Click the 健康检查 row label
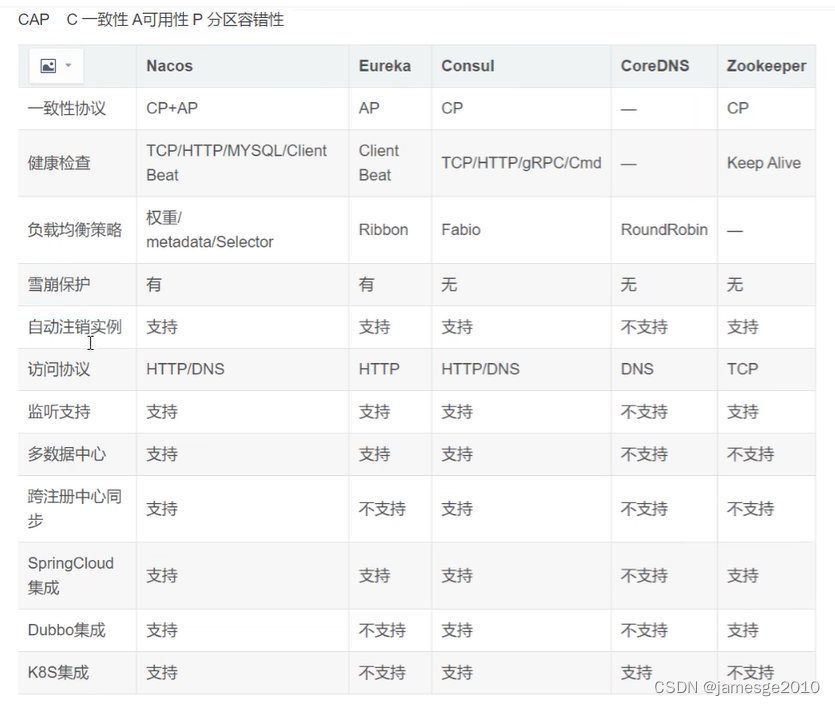 click(x=59, y=163)
